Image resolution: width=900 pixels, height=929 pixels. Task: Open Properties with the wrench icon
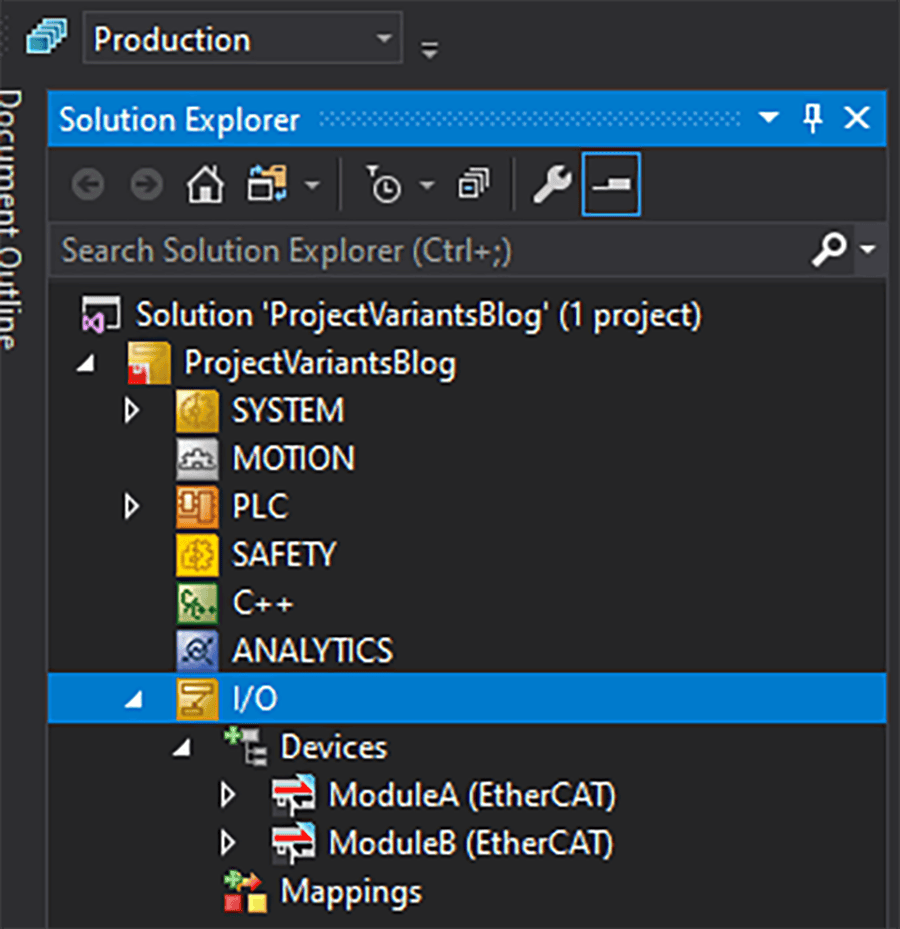(x=552, y=184)
